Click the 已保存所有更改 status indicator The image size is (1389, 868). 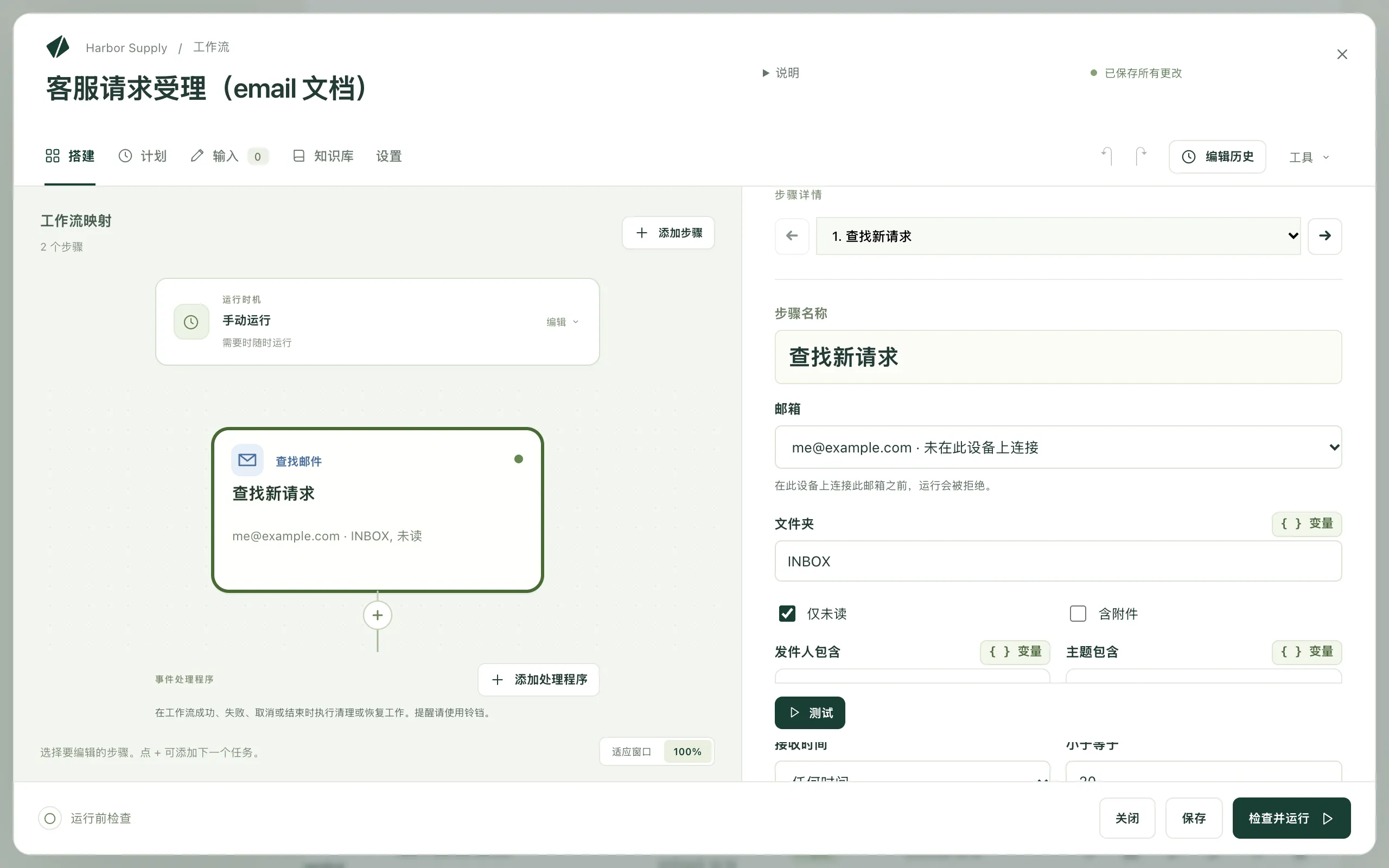(1136, 73)
